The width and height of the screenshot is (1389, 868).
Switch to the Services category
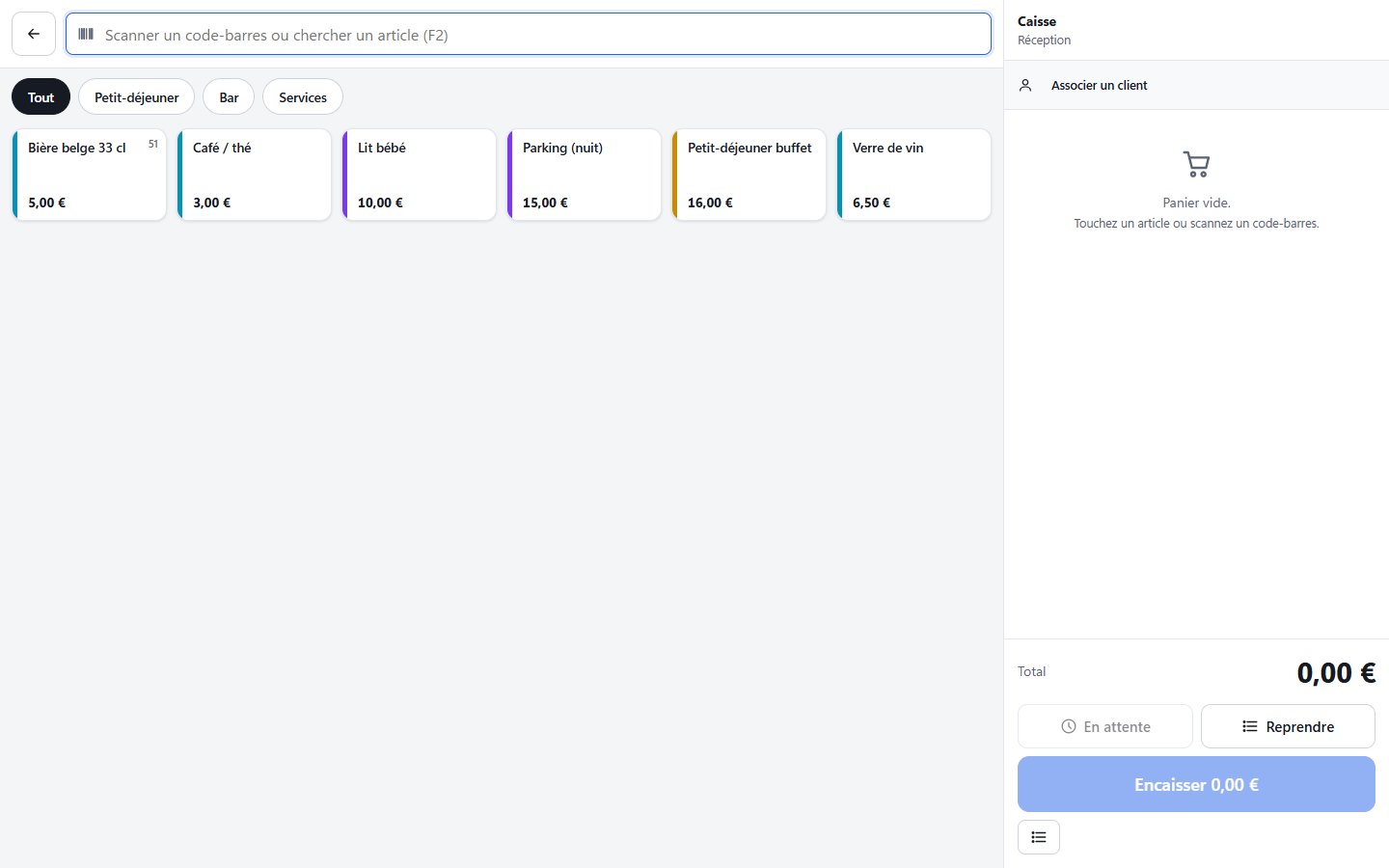pyautogui.click(x=303, y=96)
